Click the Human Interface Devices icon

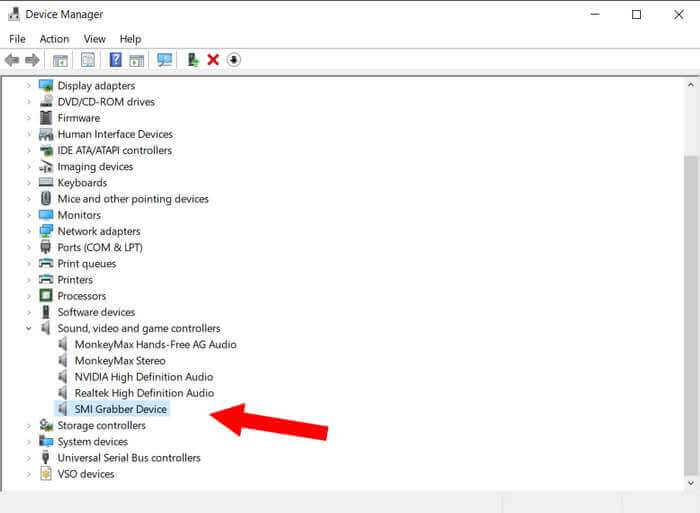46,134
